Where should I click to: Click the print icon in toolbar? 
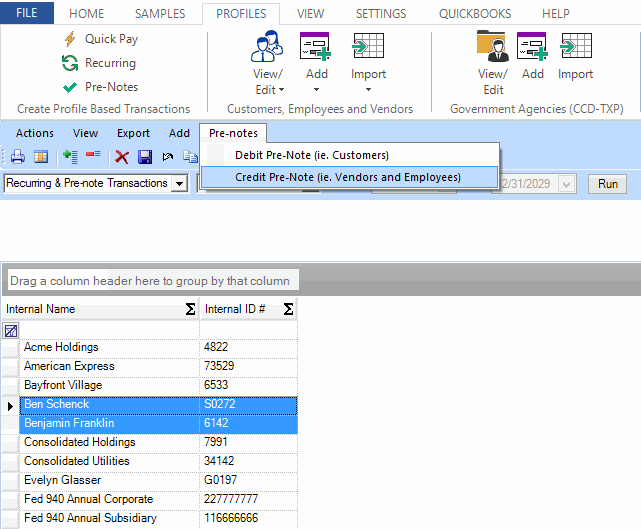[17, 157]
